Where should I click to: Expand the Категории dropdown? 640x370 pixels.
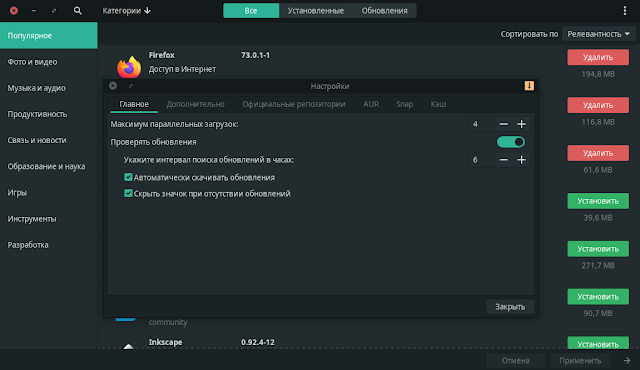[127, 11]
